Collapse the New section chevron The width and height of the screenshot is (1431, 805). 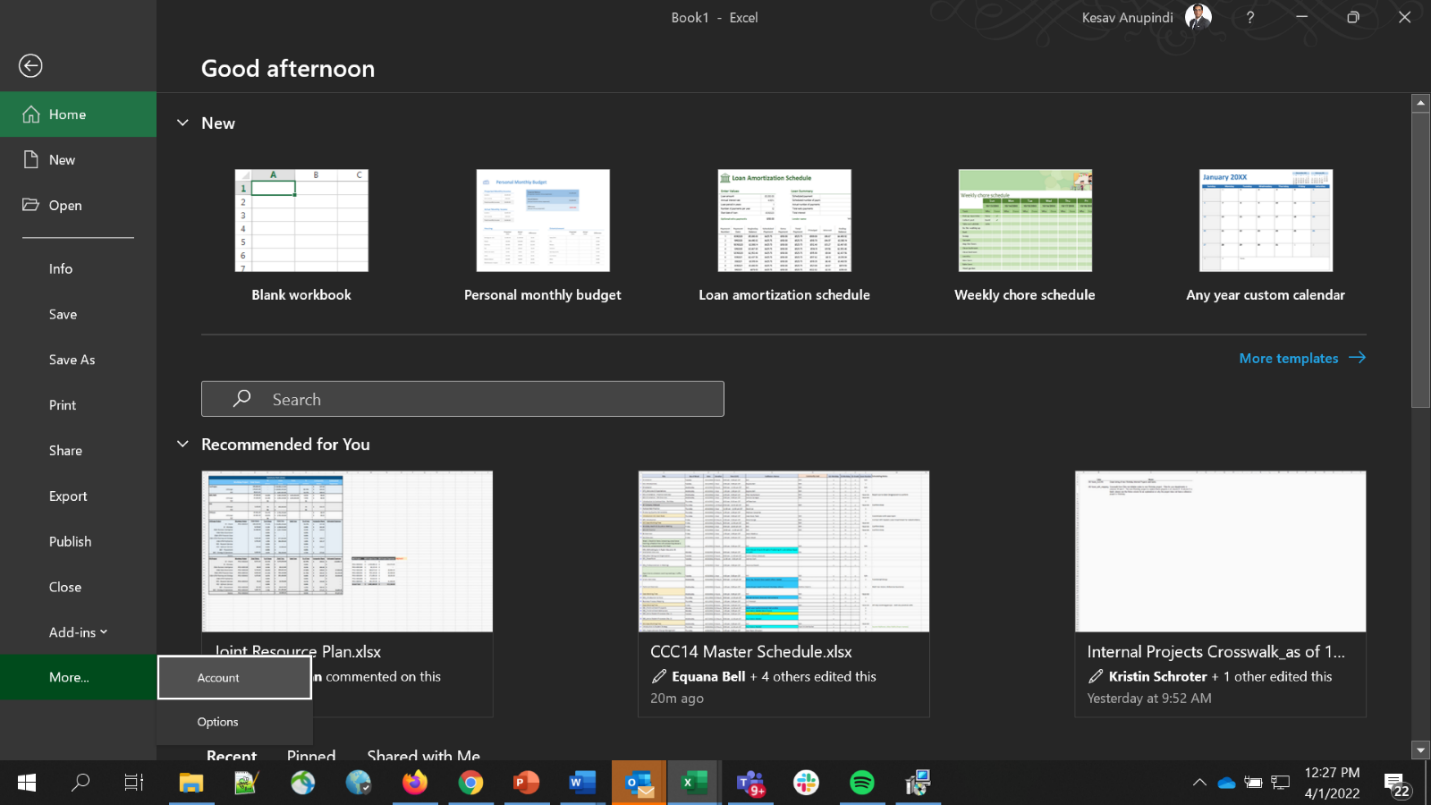[182, 123]
